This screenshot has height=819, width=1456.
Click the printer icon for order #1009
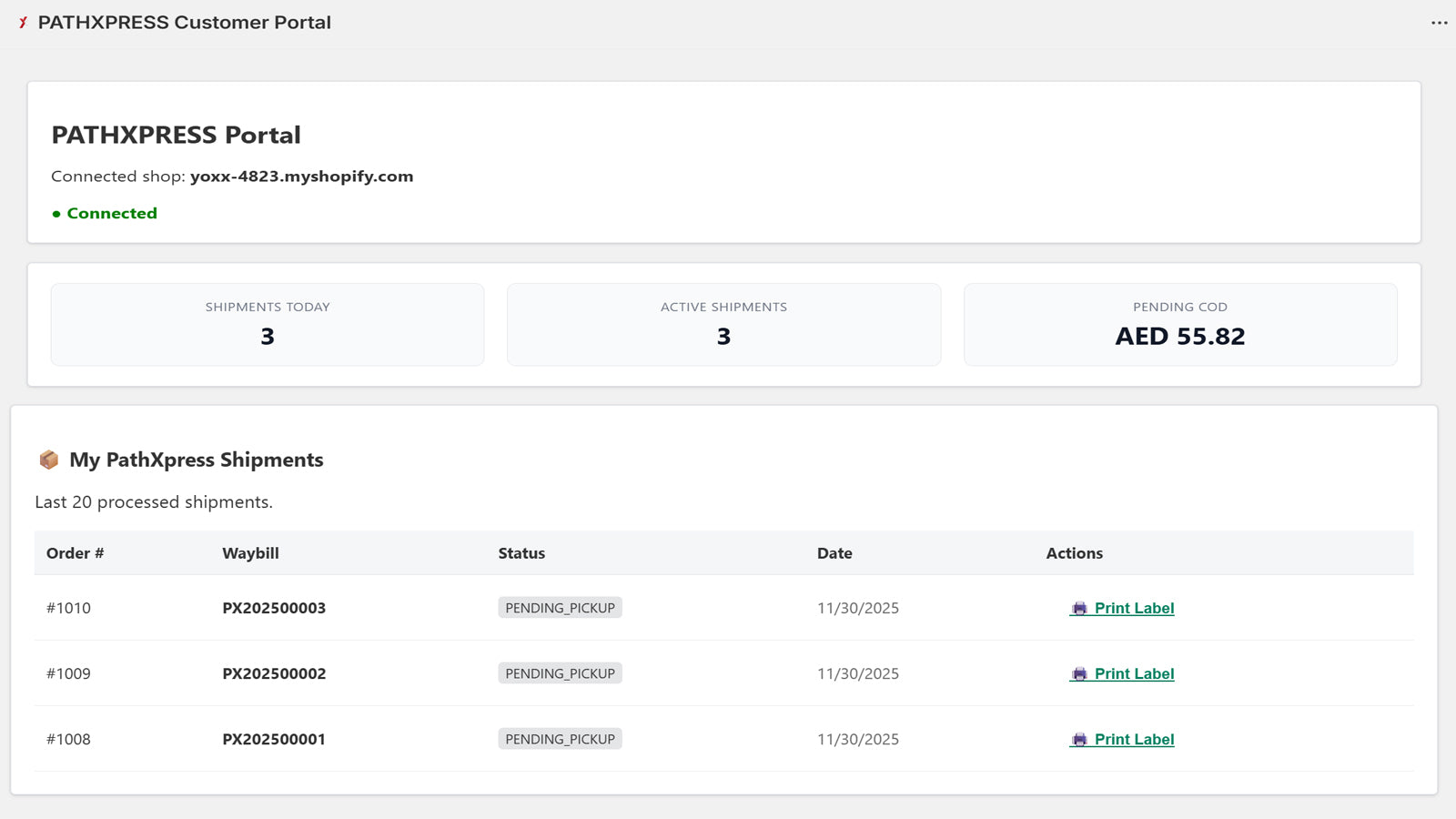1079,674
